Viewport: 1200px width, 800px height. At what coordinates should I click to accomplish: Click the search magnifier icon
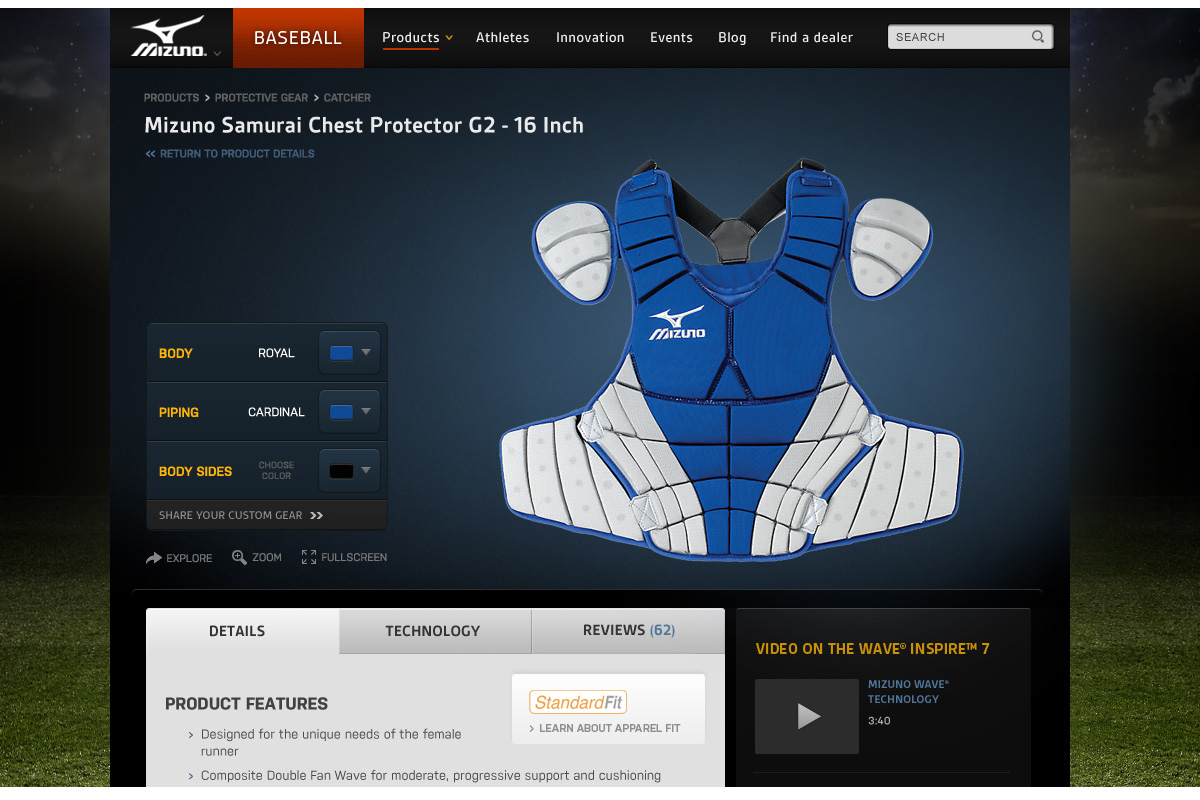tap(1038, 37)
